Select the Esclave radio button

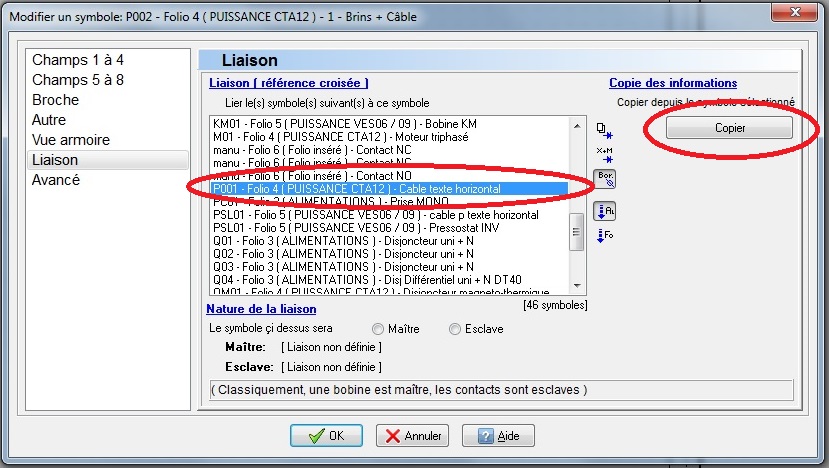455,329
